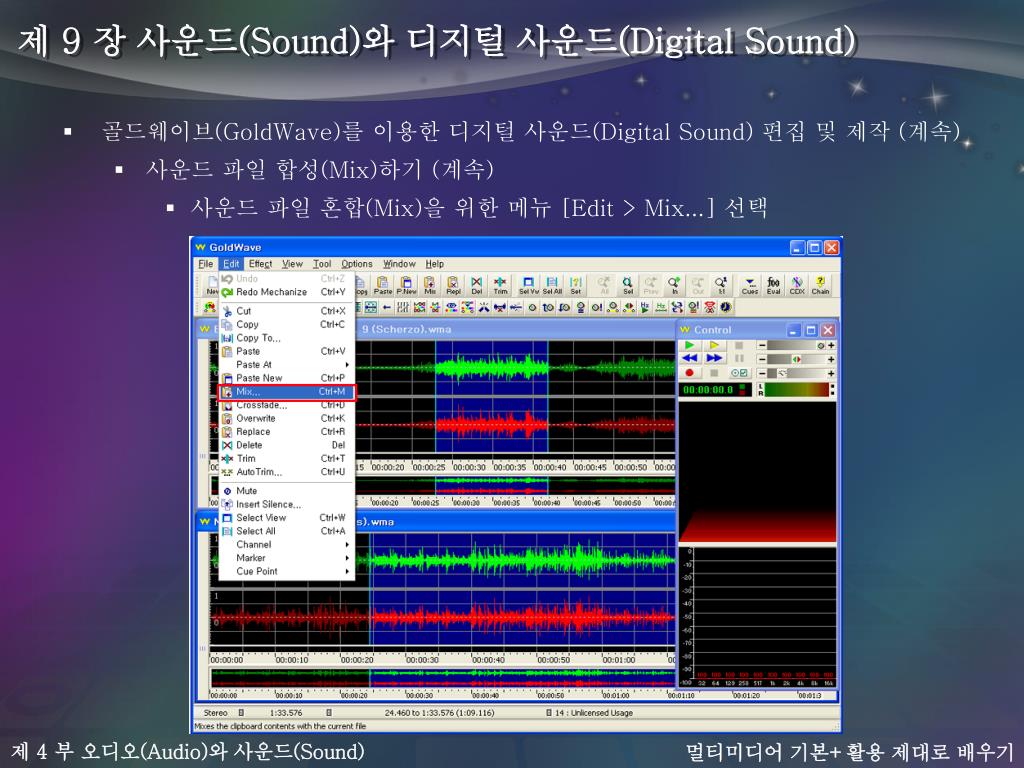Expand the Marker submenu arrow
Screen dimensions: 1024x768
point(347,558)
